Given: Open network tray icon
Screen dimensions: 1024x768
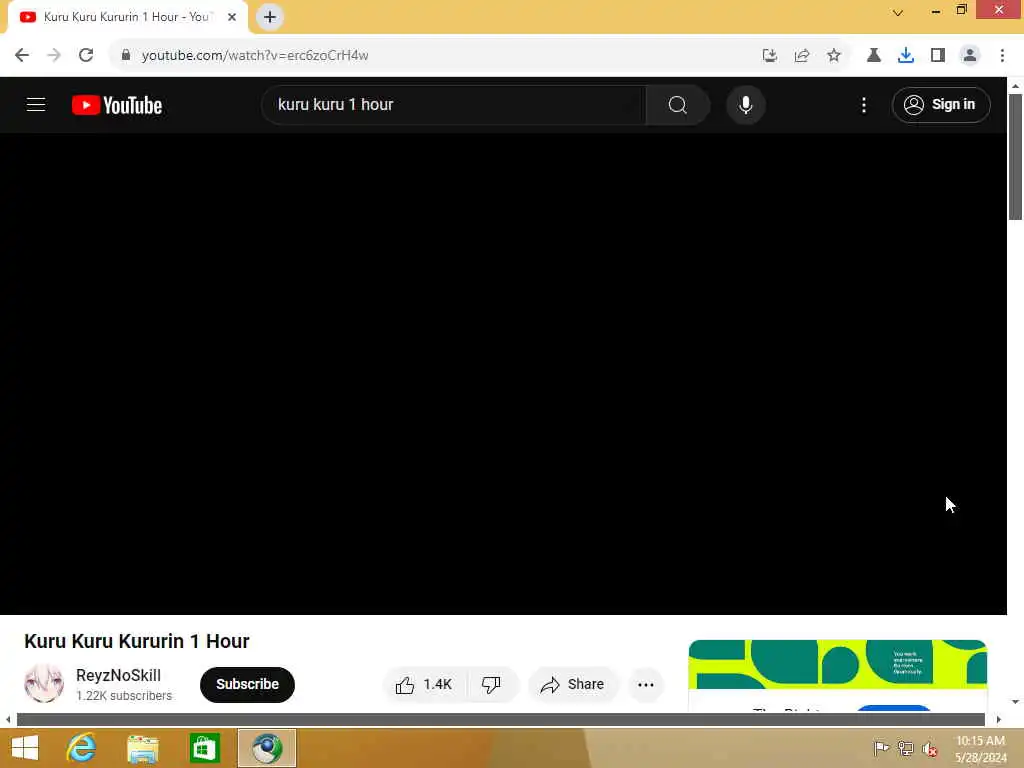Looking at the screenshot, I should (x=906, y=748).
